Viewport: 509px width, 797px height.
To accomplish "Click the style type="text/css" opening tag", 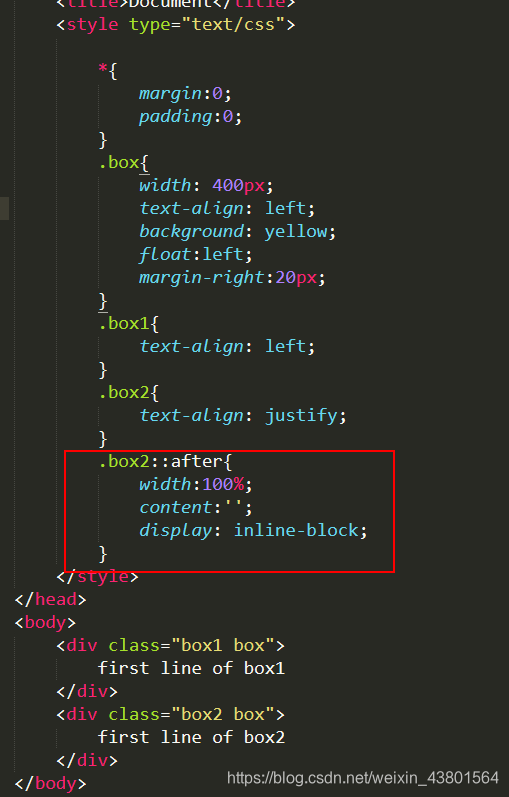I will 175,24.
